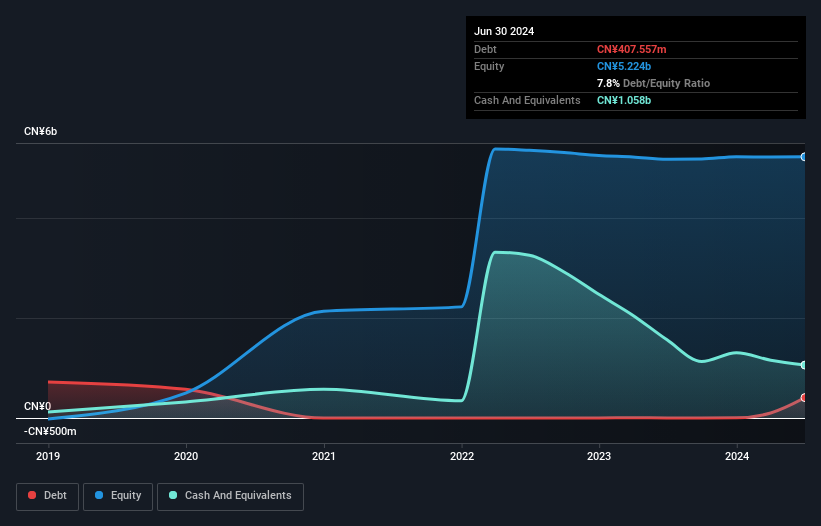Select the Equity endpoint marker on chart
Screen dimensions: 821x526
click(804, 156)
